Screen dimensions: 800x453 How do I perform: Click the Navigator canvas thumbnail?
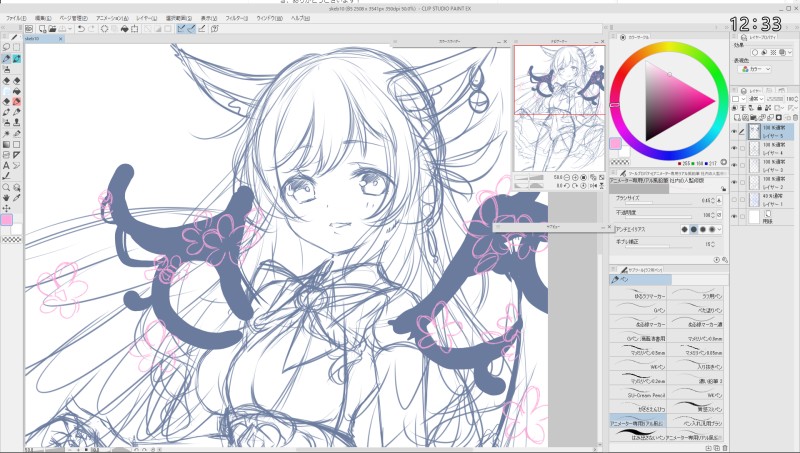[x=559, y=108]
